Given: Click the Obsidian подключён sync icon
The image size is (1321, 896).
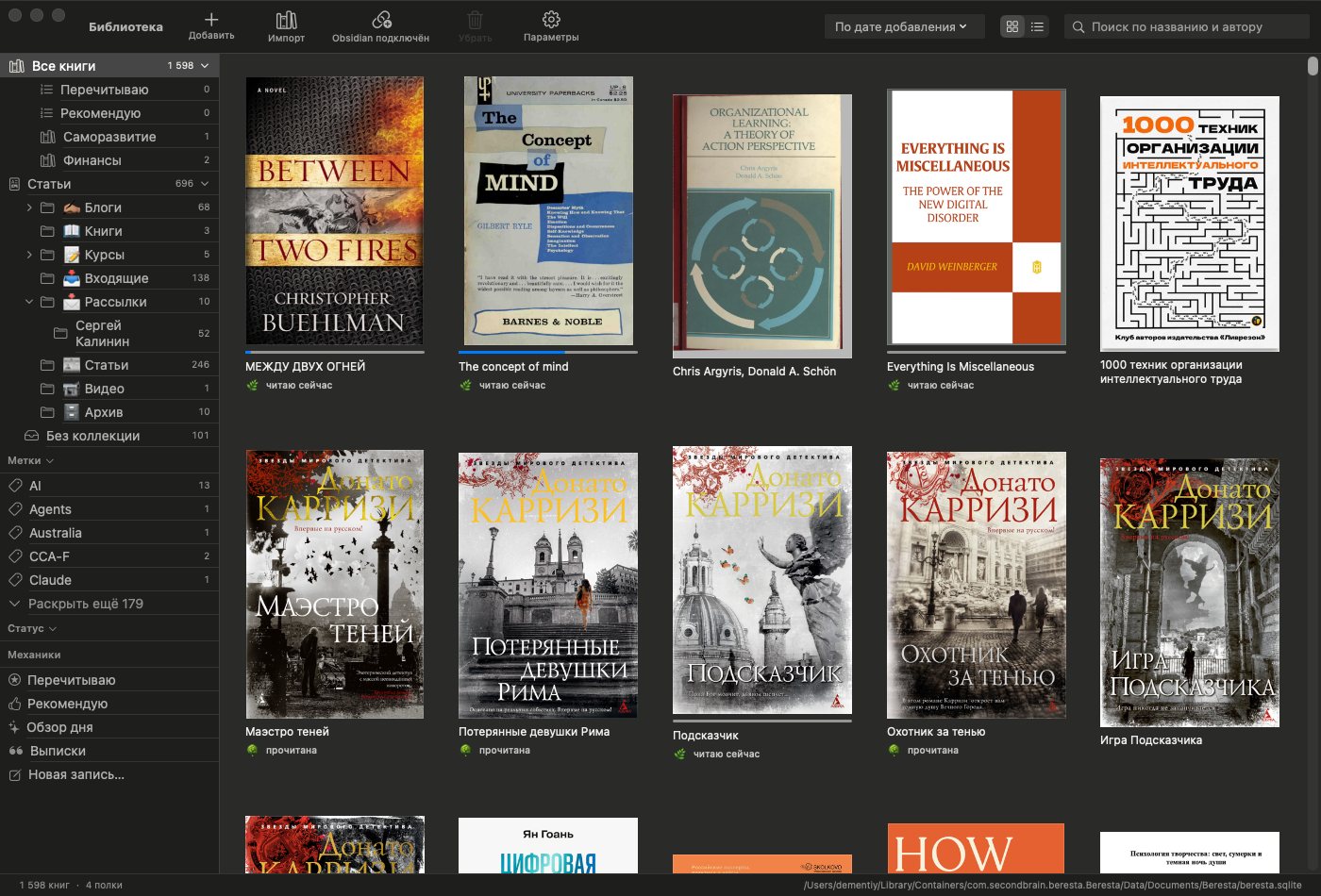Looking at the screenshot, I should point(381,20).
